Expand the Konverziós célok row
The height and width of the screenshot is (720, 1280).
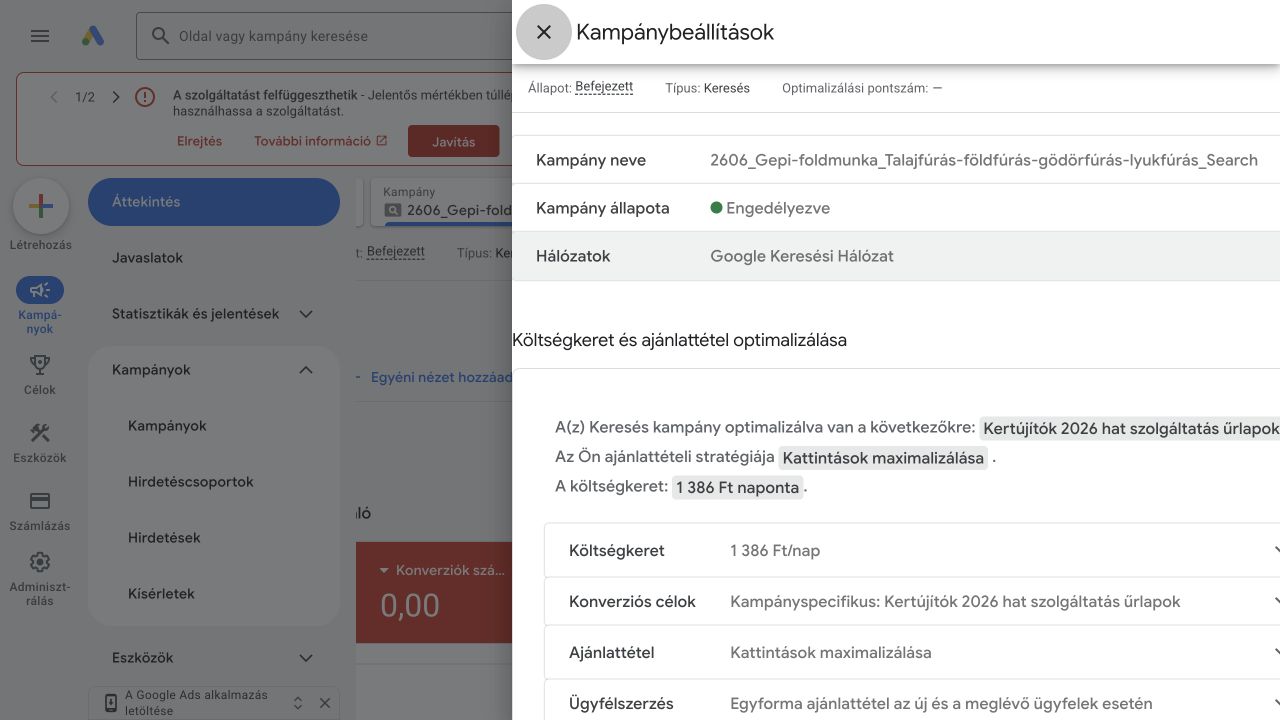point(912,601)
